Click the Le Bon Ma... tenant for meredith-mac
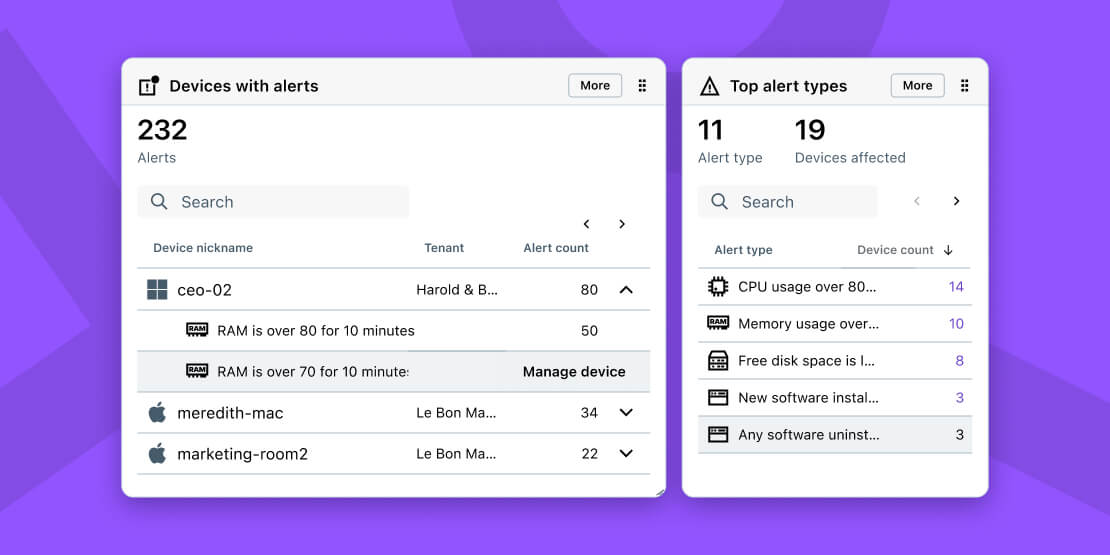Viewport: 1110px width, 555px height. (x=457, y=413)
